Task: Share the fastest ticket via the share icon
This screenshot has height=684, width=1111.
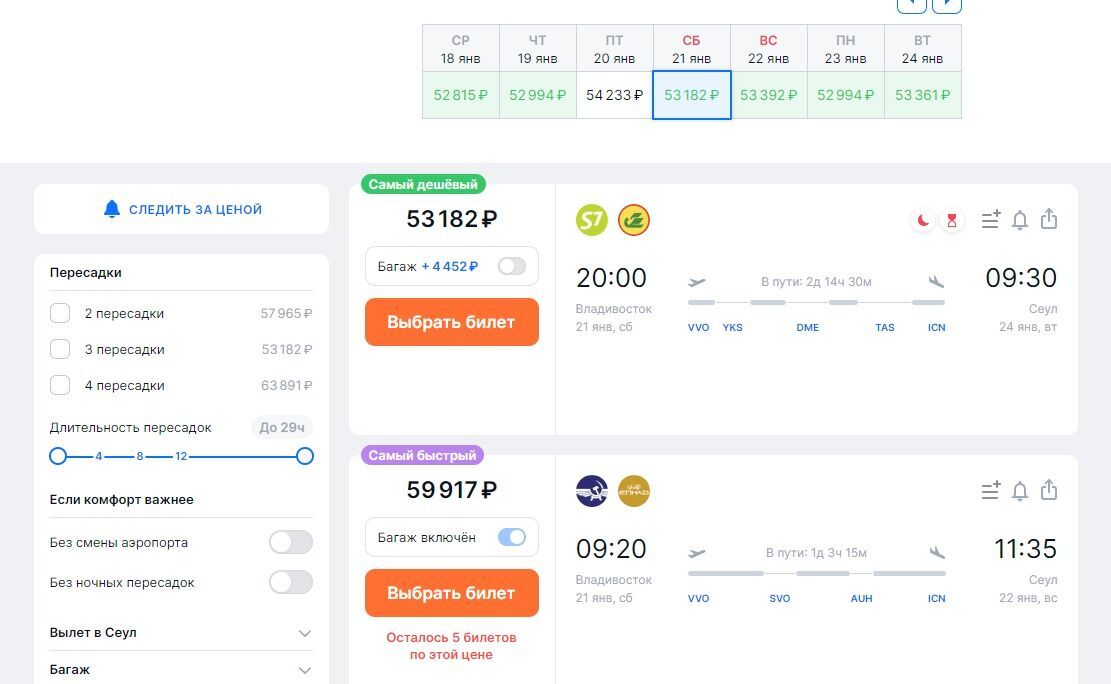Action: coord(1049,490)
